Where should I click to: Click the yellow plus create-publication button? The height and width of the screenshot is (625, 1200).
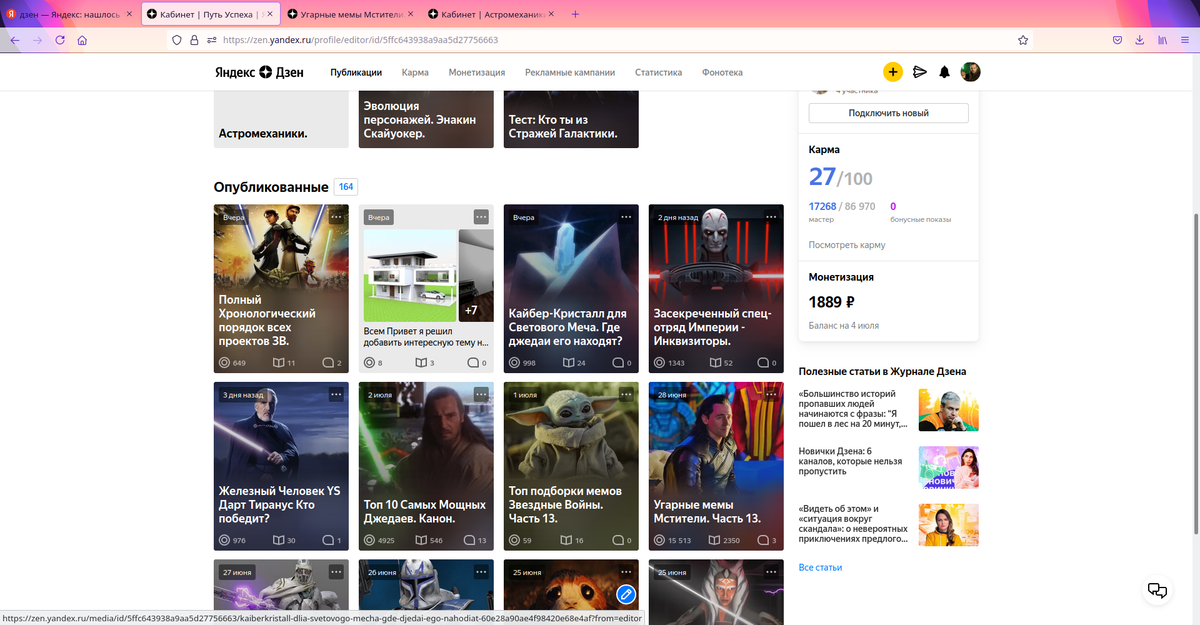click(x=893, y=72)
